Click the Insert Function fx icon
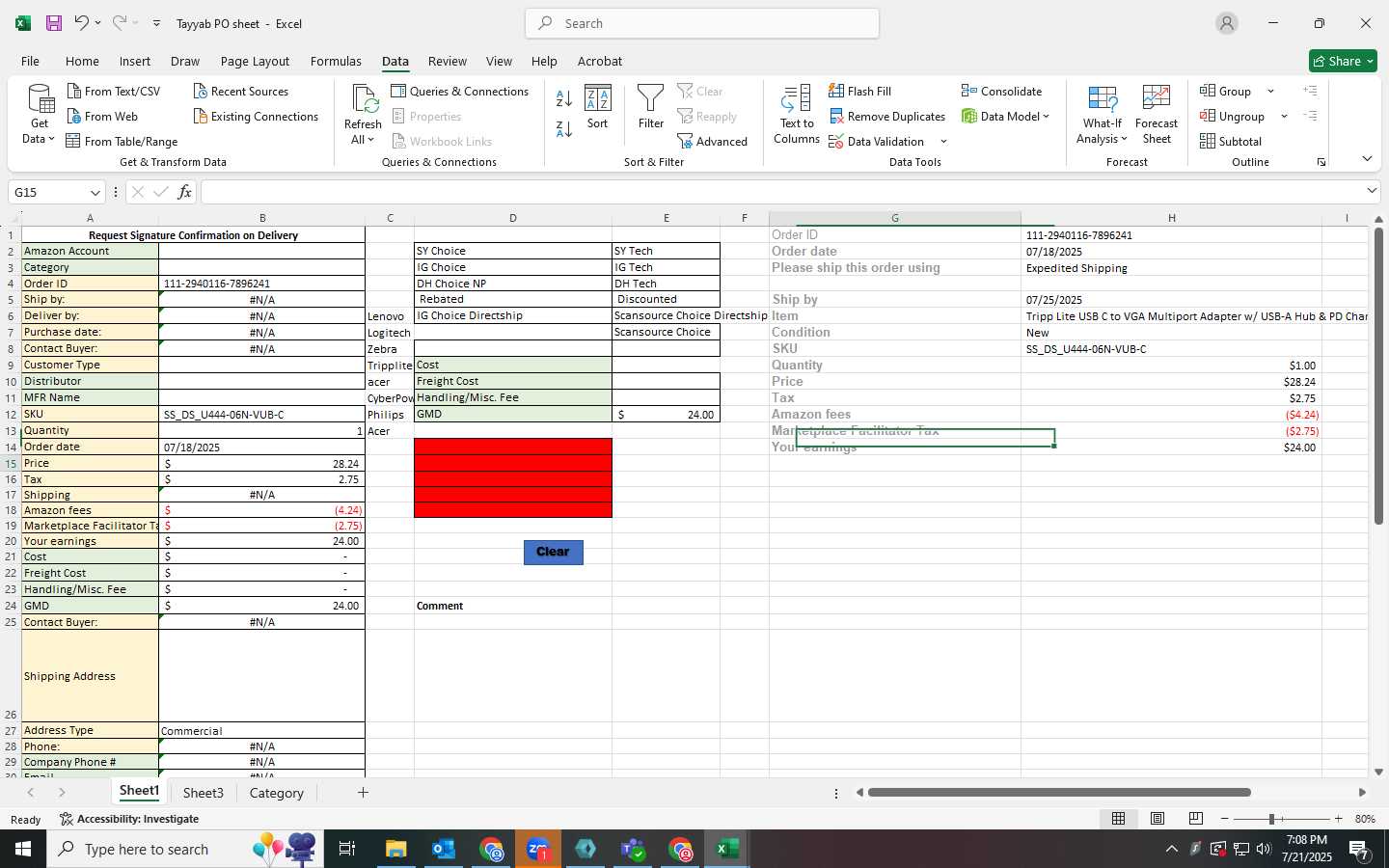Screen dimensions: 1389x868 pos(184,192)
